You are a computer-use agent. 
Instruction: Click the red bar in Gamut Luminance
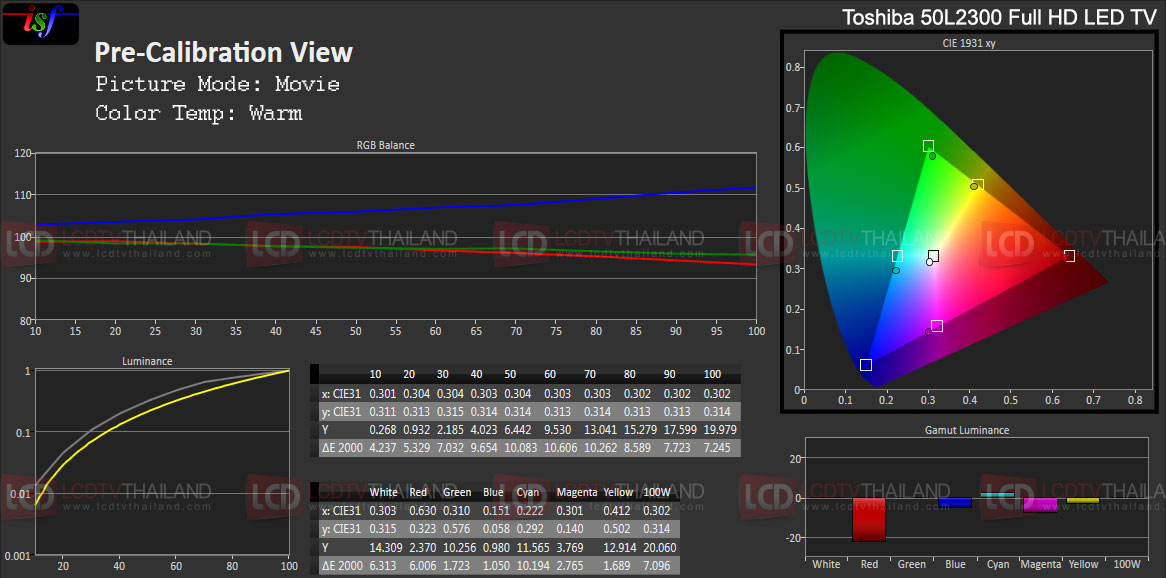click(869, 519)
